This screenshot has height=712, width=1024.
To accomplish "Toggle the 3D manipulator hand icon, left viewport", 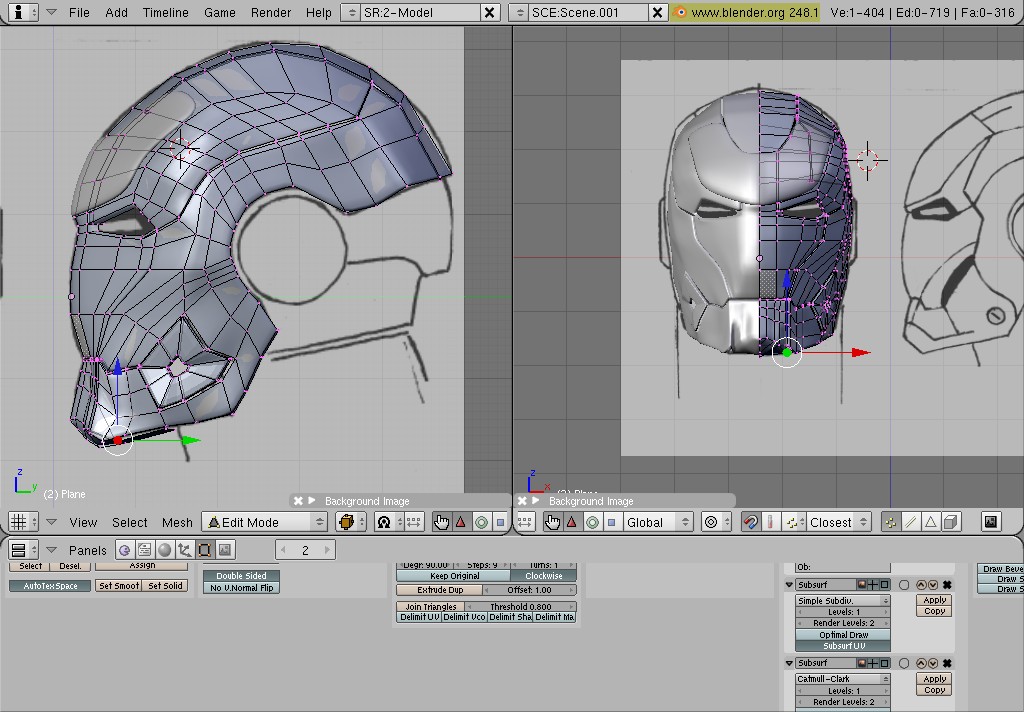I will [441, 522].
